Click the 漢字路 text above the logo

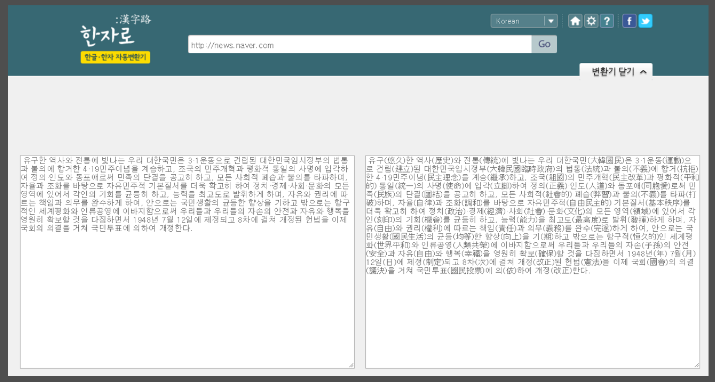point(133,19)
